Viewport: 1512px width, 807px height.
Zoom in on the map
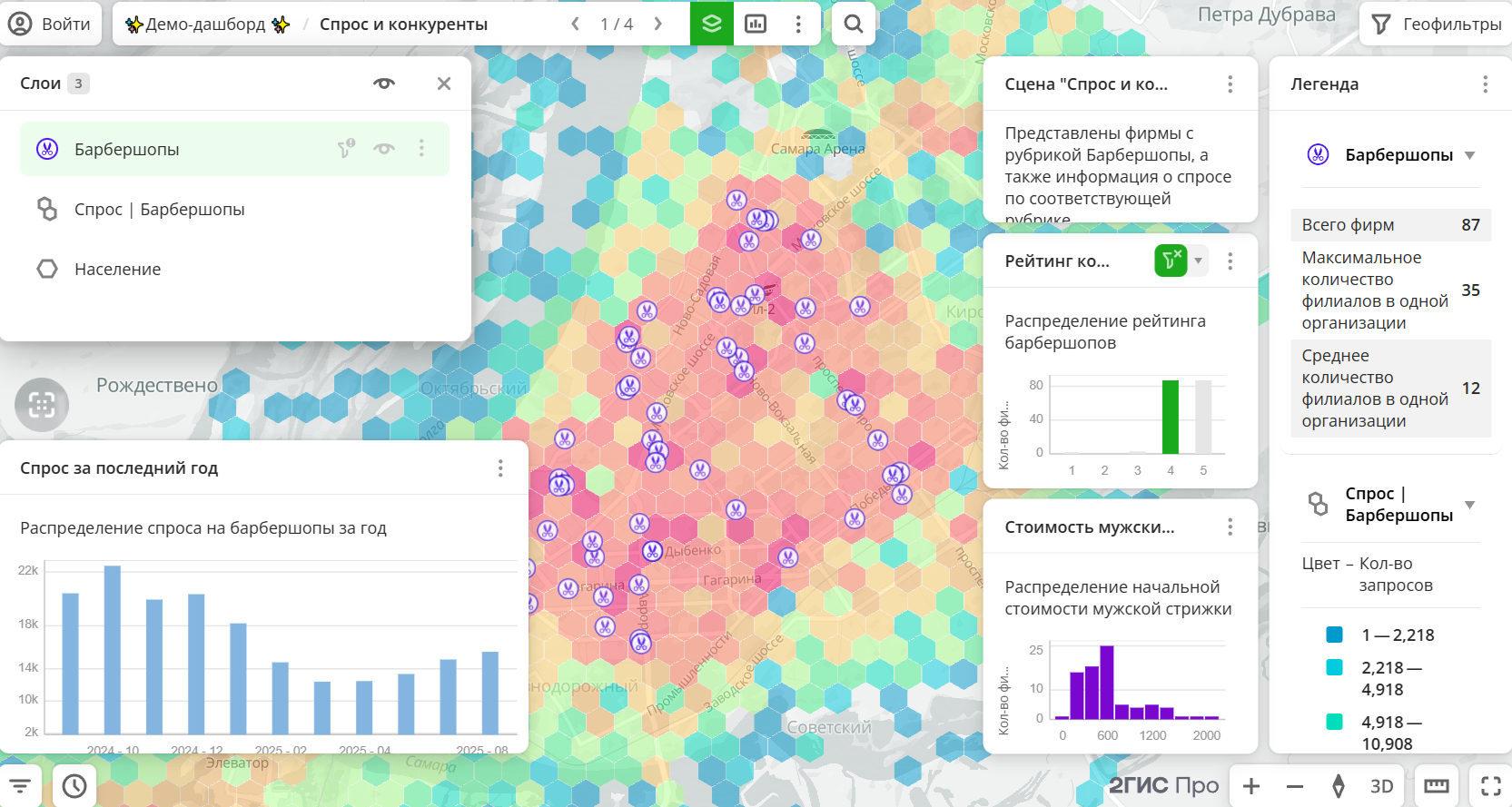[x=1251, y=785]
